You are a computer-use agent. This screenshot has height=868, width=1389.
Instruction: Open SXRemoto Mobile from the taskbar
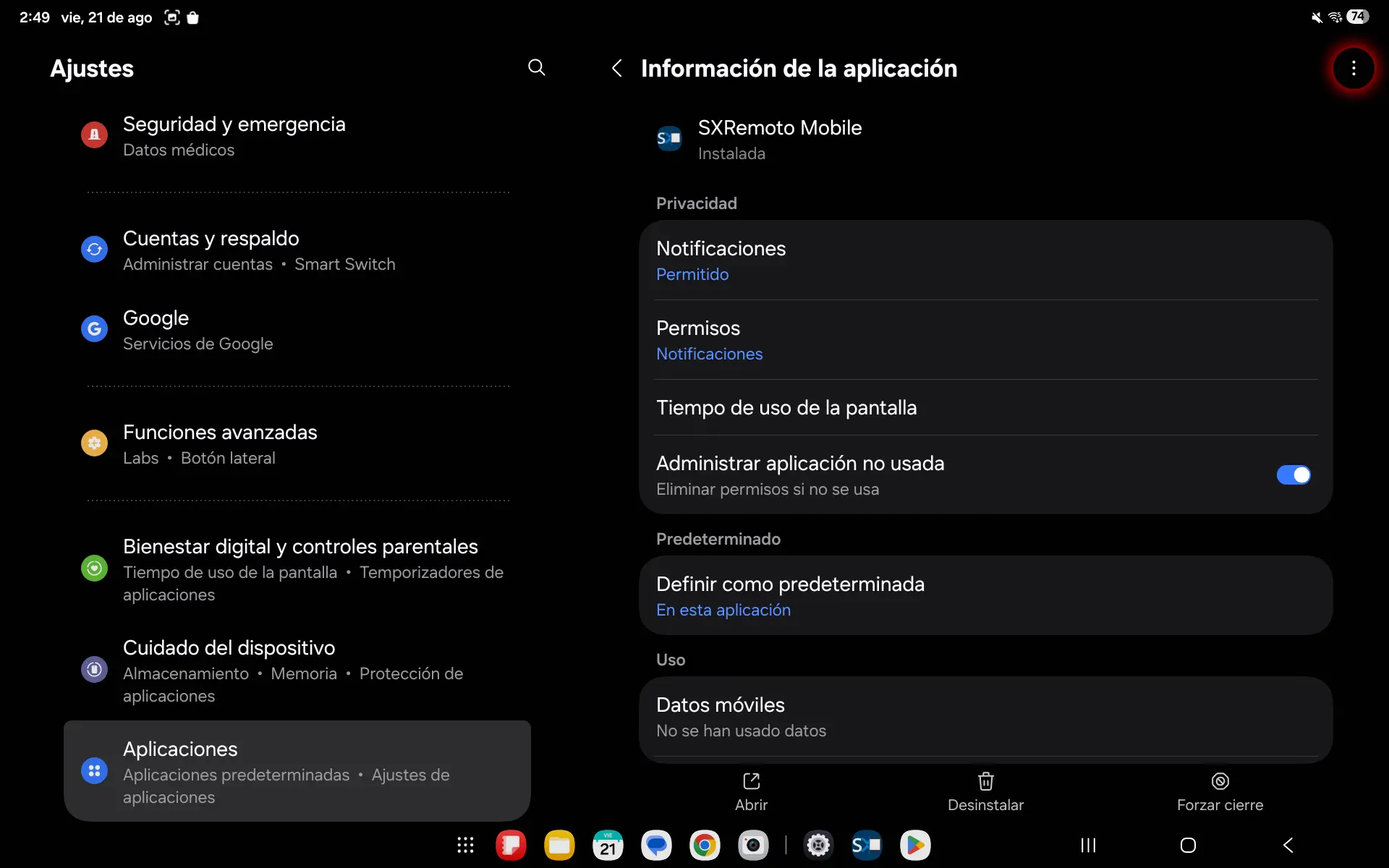tap(867, 845)
